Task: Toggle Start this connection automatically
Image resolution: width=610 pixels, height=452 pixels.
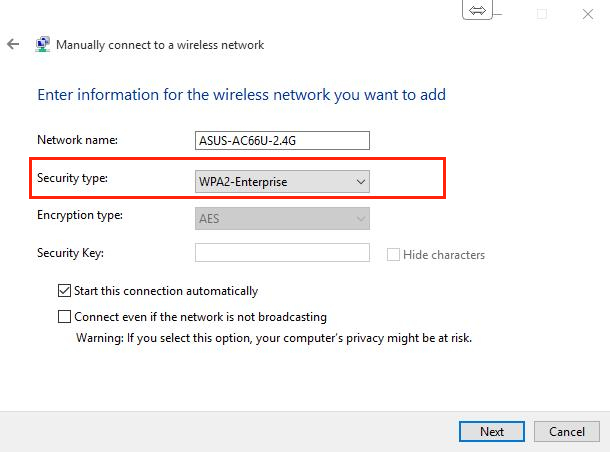Action: [64, 291]
